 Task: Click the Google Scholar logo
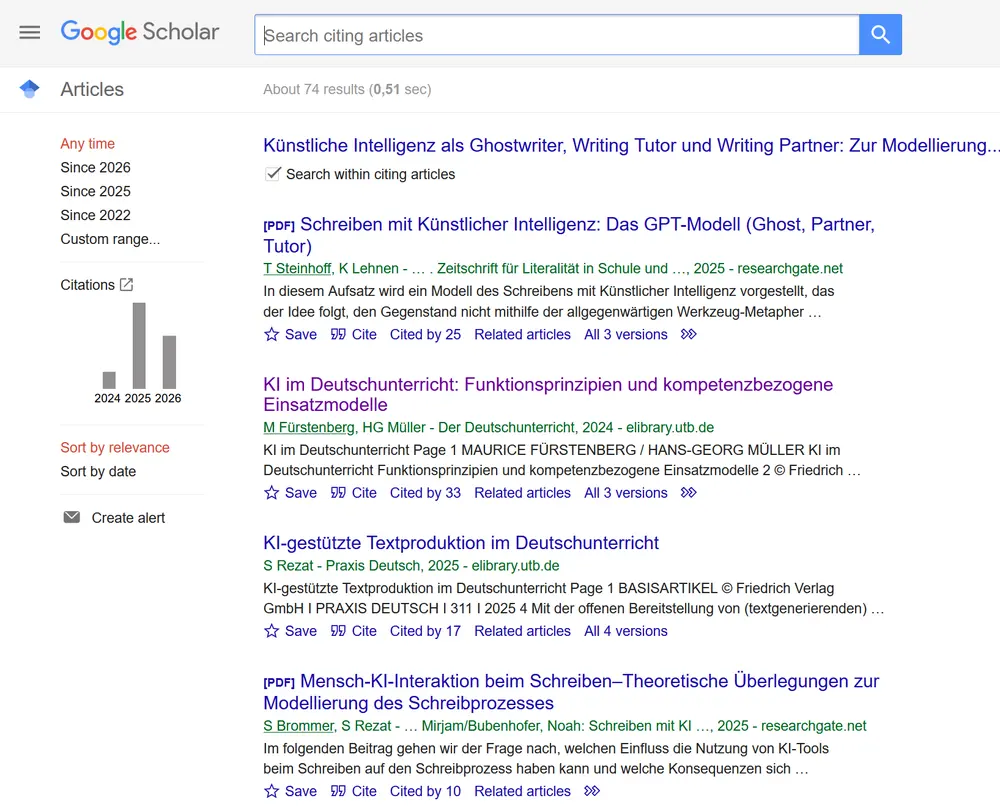[140, 32]
